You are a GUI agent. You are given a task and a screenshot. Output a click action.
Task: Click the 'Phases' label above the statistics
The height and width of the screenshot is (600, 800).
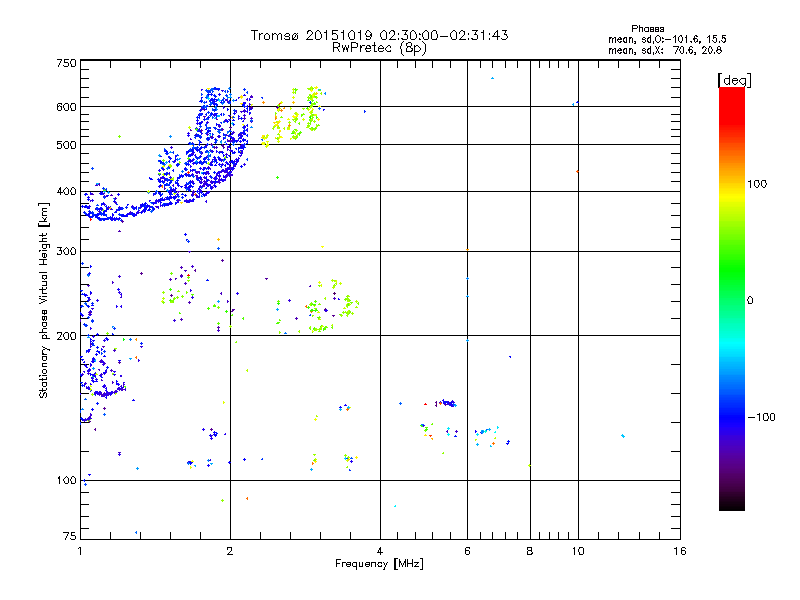[x=647, y=29]
